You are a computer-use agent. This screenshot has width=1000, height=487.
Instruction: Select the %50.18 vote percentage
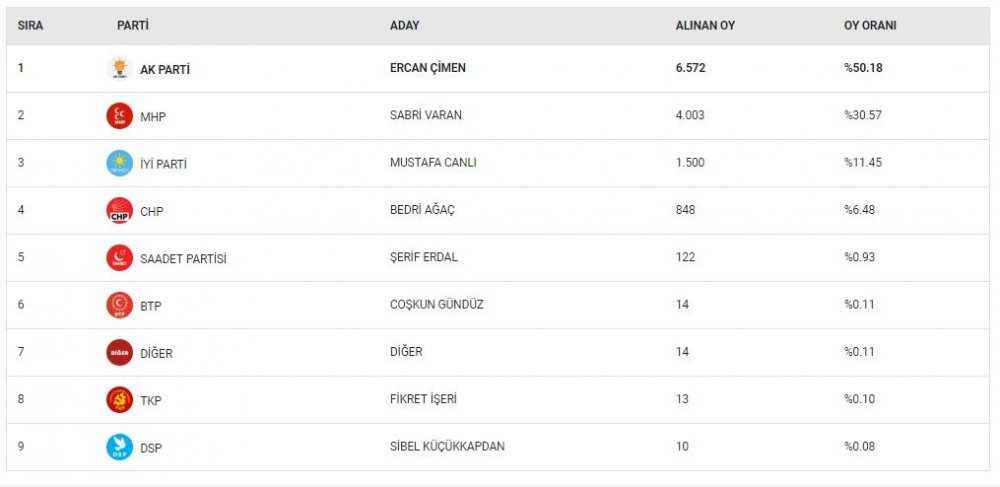pyautogui.click(x=863, y=68)
